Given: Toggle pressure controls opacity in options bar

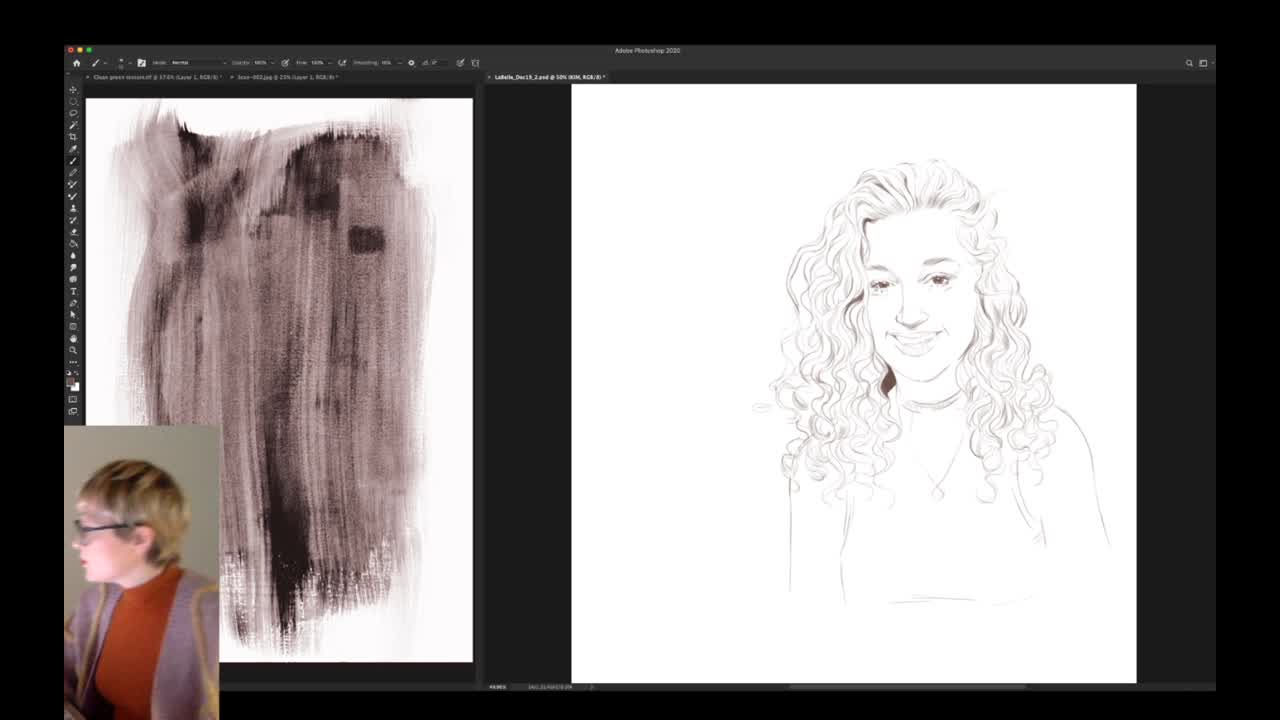Looking at the screenshot, I should pyautogui.click(x=283, y=62).
